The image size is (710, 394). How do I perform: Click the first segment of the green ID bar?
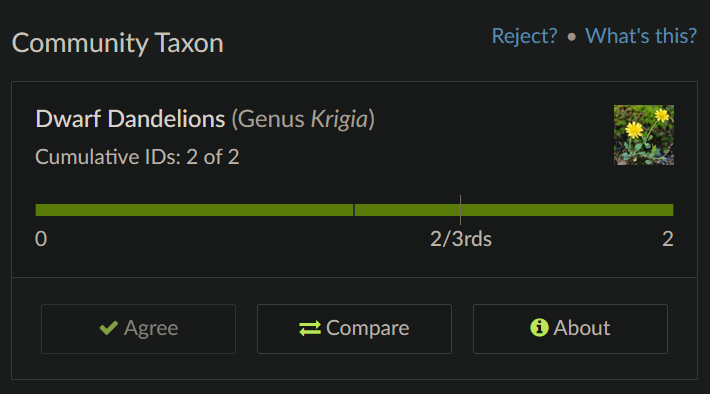point(194,210)
